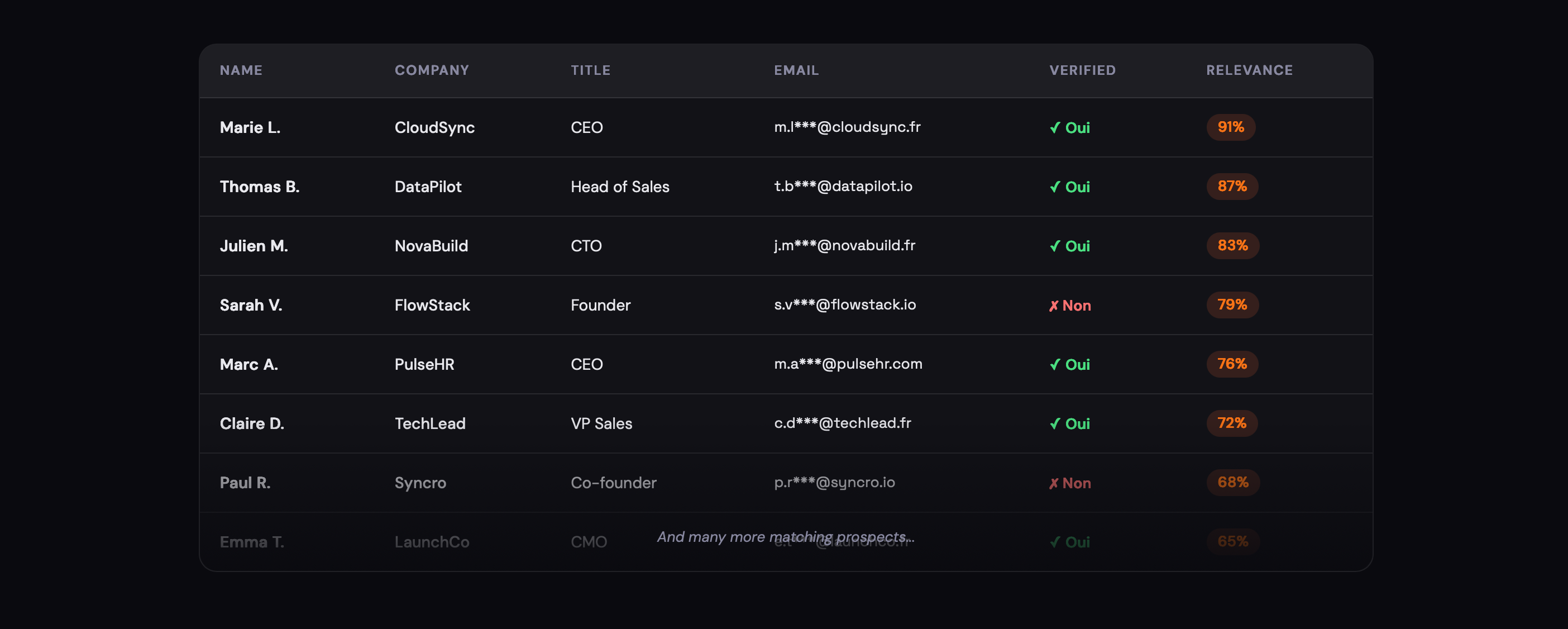The image size is (1568, 629).
Task: Click the TechLead company cell
Action: (x=430, y=423)
